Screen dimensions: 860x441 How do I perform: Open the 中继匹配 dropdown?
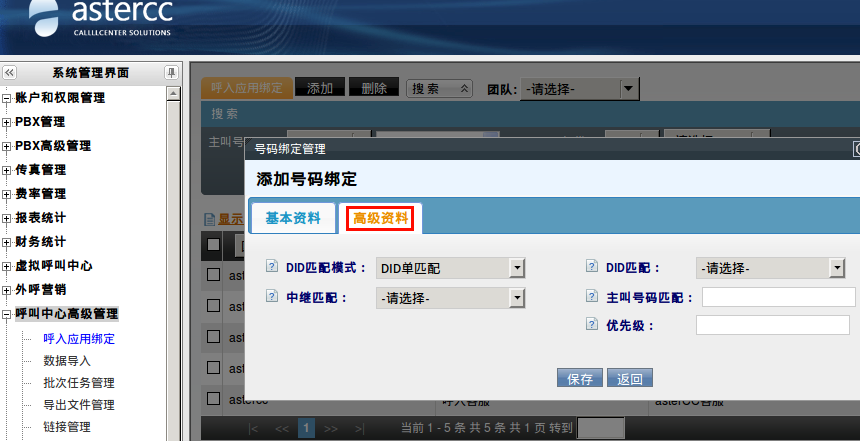tap(451, 297)
